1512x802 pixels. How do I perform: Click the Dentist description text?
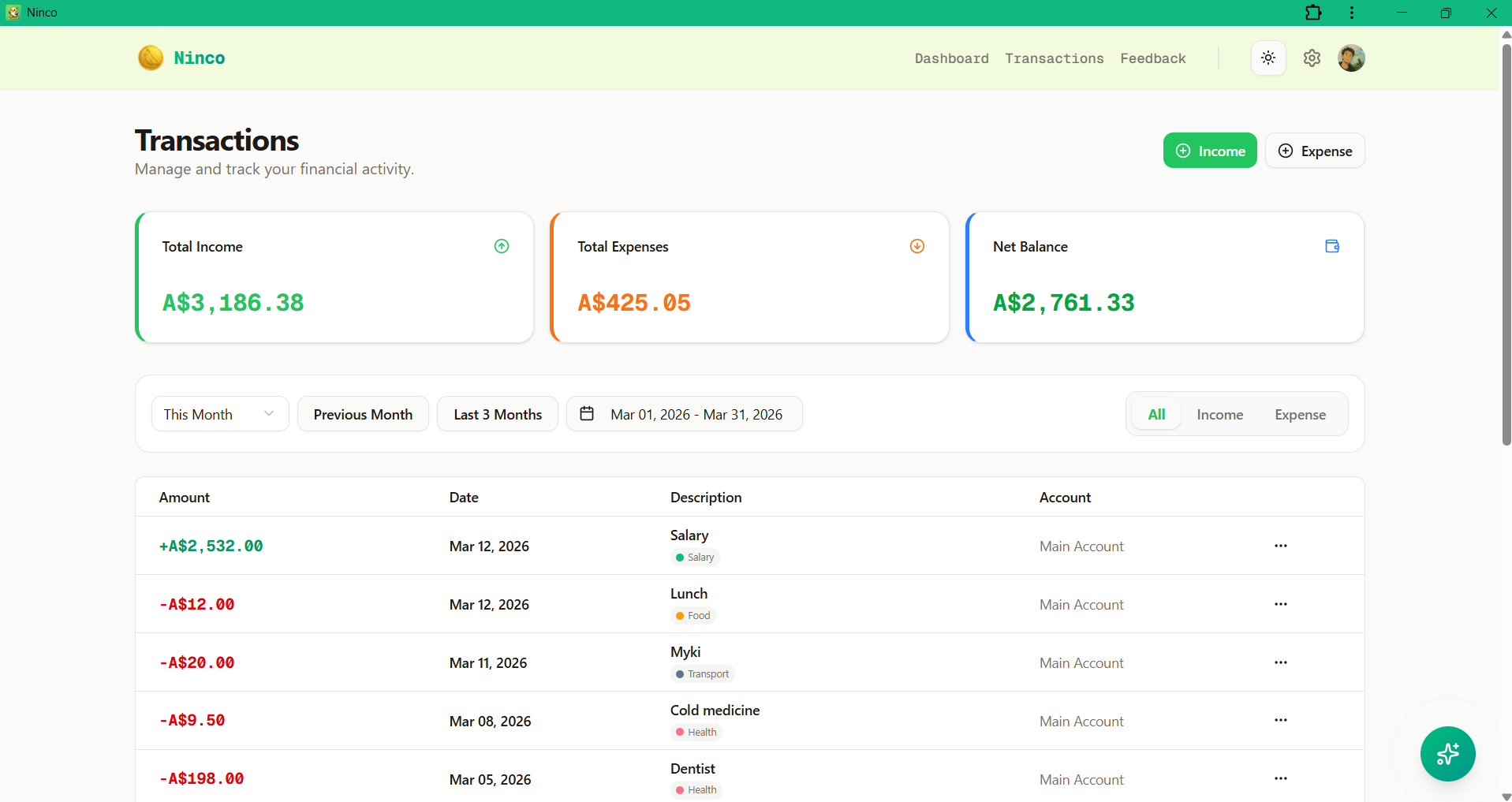point(693,769)
